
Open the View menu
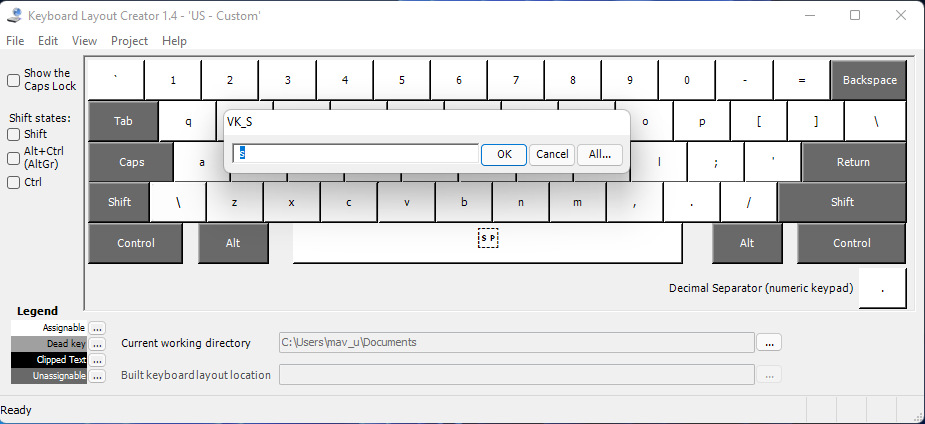point(84,41)
